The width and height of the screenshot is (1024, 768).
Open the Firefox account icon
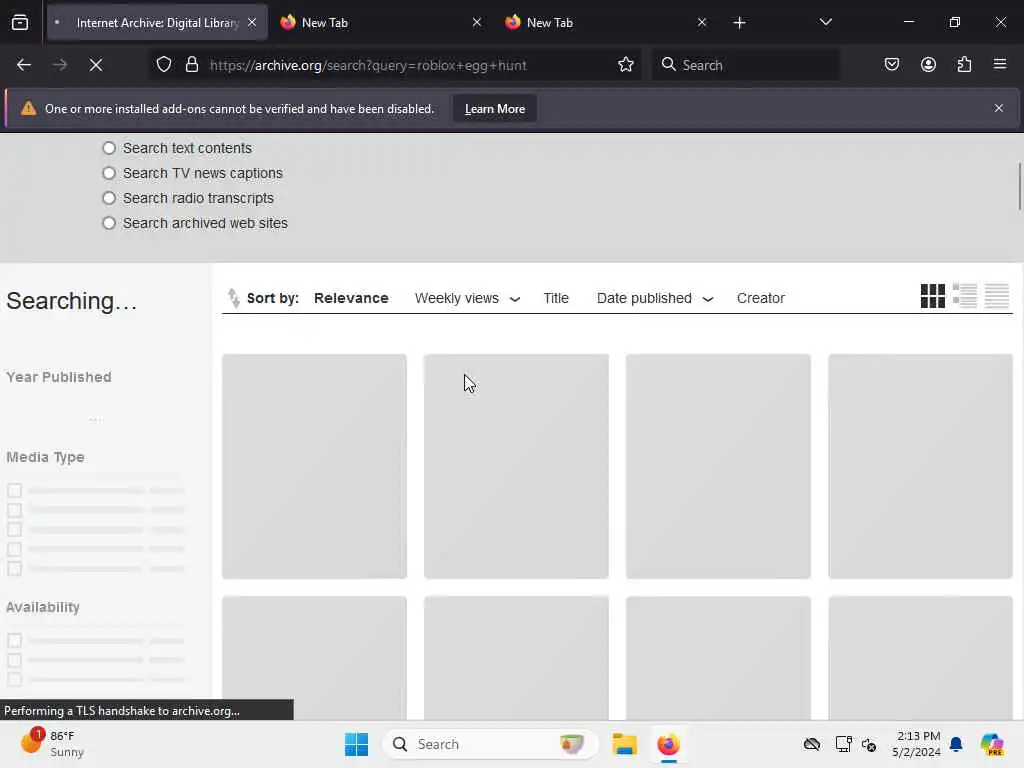[x=928, y=65]
